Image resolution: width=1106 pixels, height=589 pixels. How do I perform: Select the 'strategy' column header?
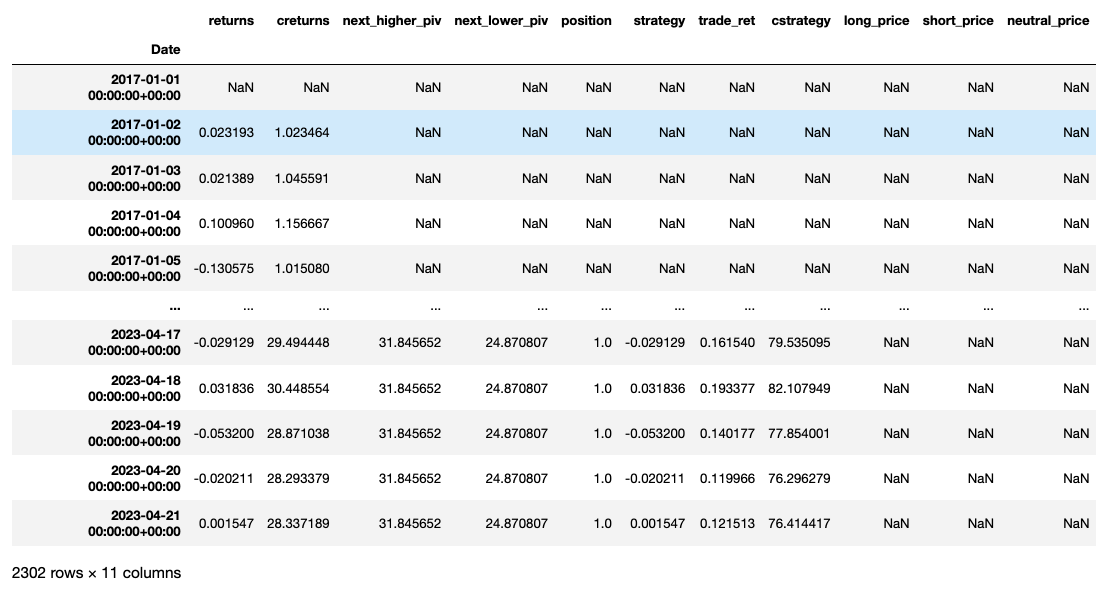(x=659, y=21)
